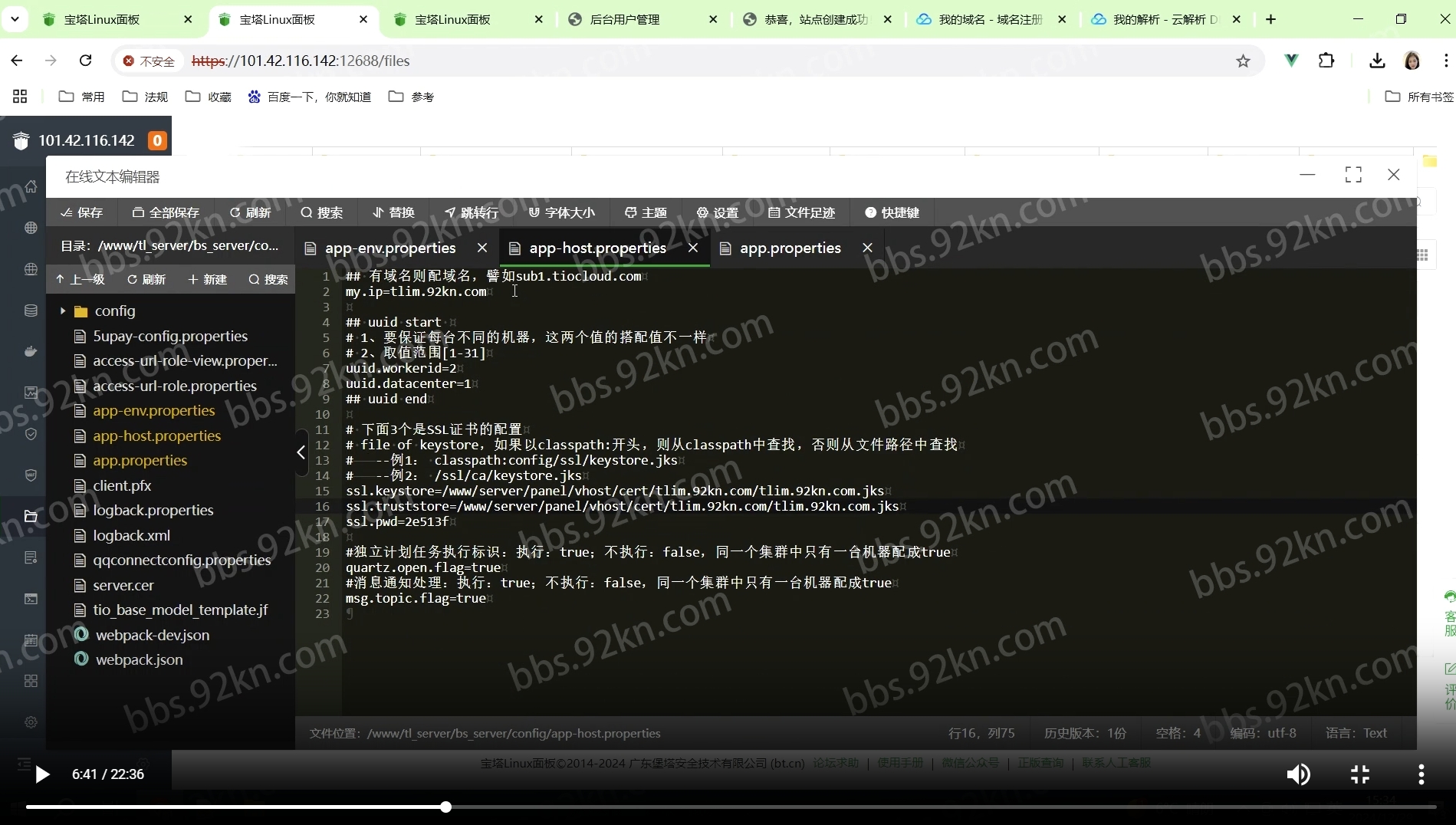
Task: Click history version (历史版本) in status bar
Action: pos(1085,733)
